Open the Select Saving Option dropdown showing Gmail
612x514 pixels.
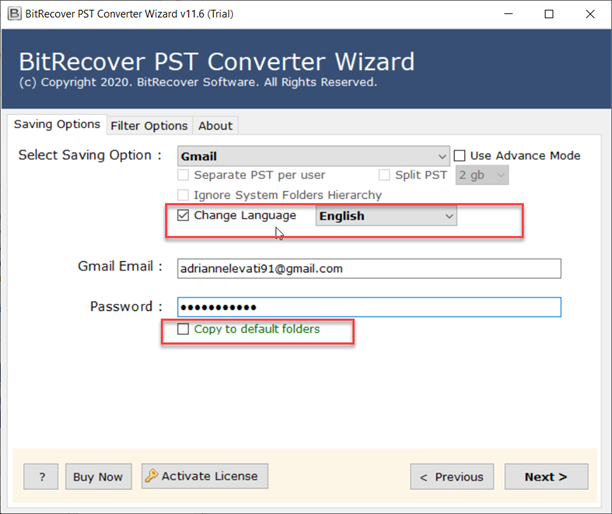pos(313,156)
